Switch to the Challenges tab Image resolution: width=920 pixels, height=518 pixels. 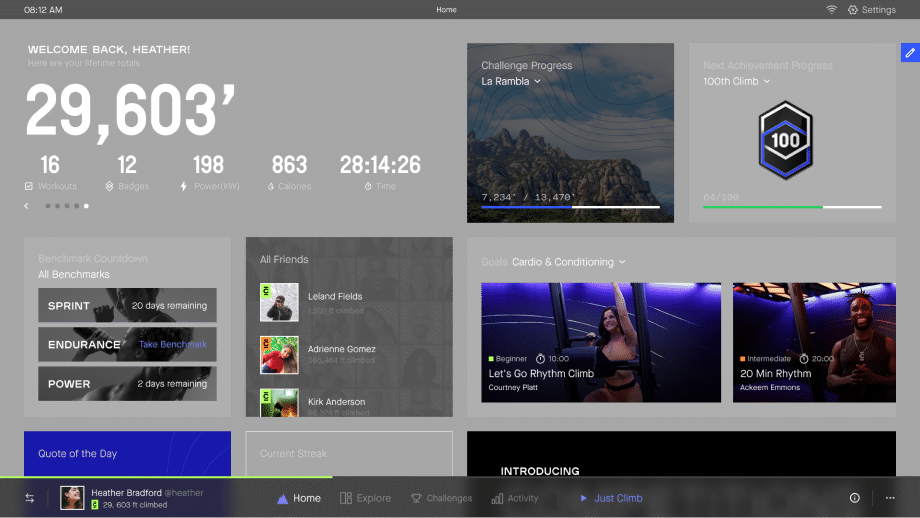click(x=441, y=498)
